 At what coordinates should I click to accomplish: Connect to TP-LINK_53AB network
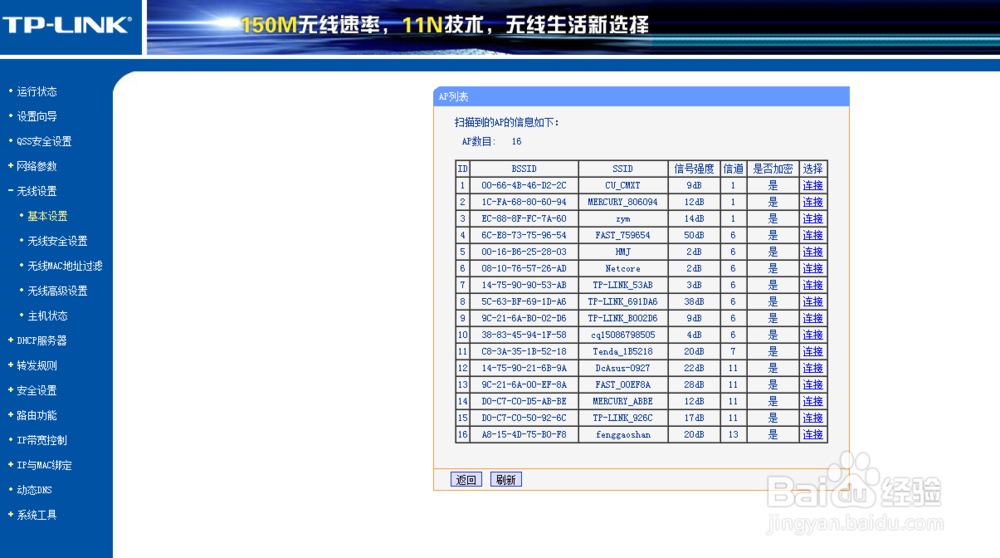pyautogui.click(x=812, y=284)
